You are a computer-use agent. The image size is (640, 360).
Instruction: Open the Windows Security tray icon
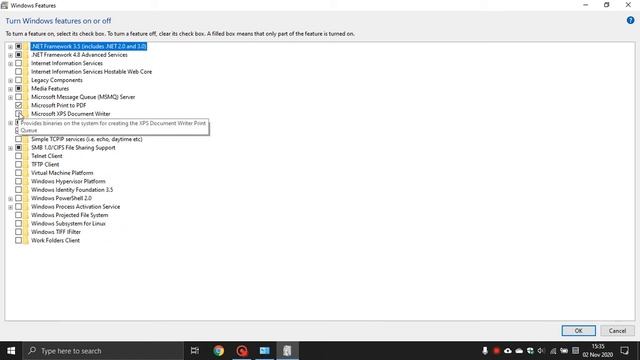coord(530,351)
